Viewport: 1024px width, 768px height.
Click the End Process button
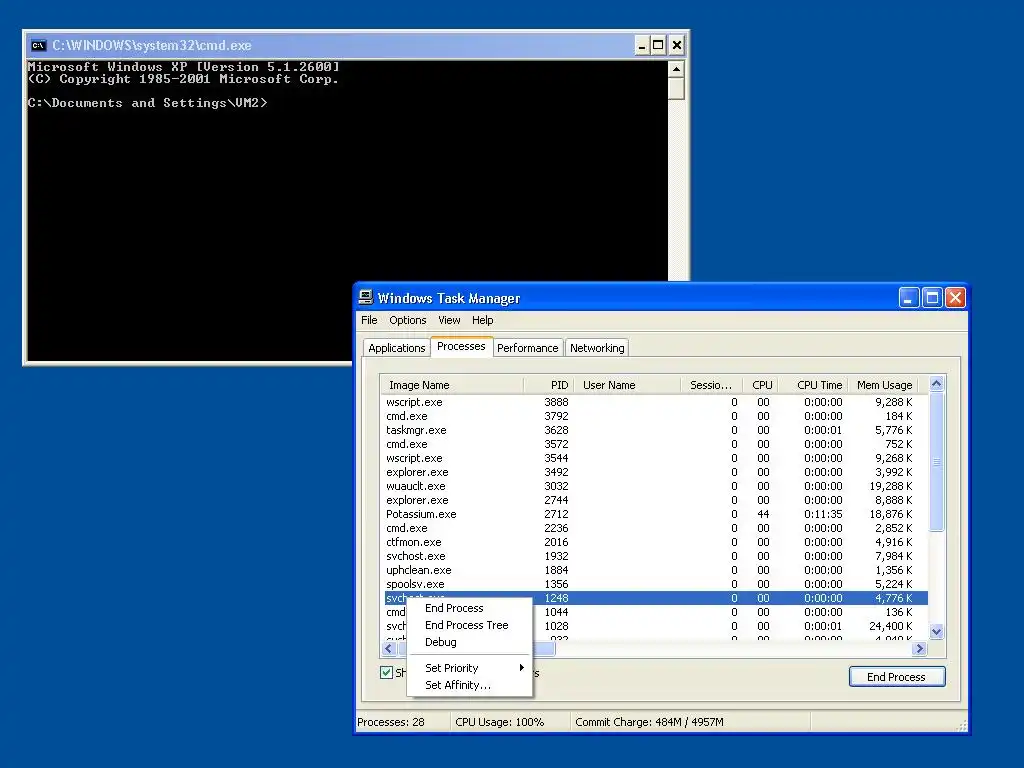pyautogui.click(x=897, y=677)
